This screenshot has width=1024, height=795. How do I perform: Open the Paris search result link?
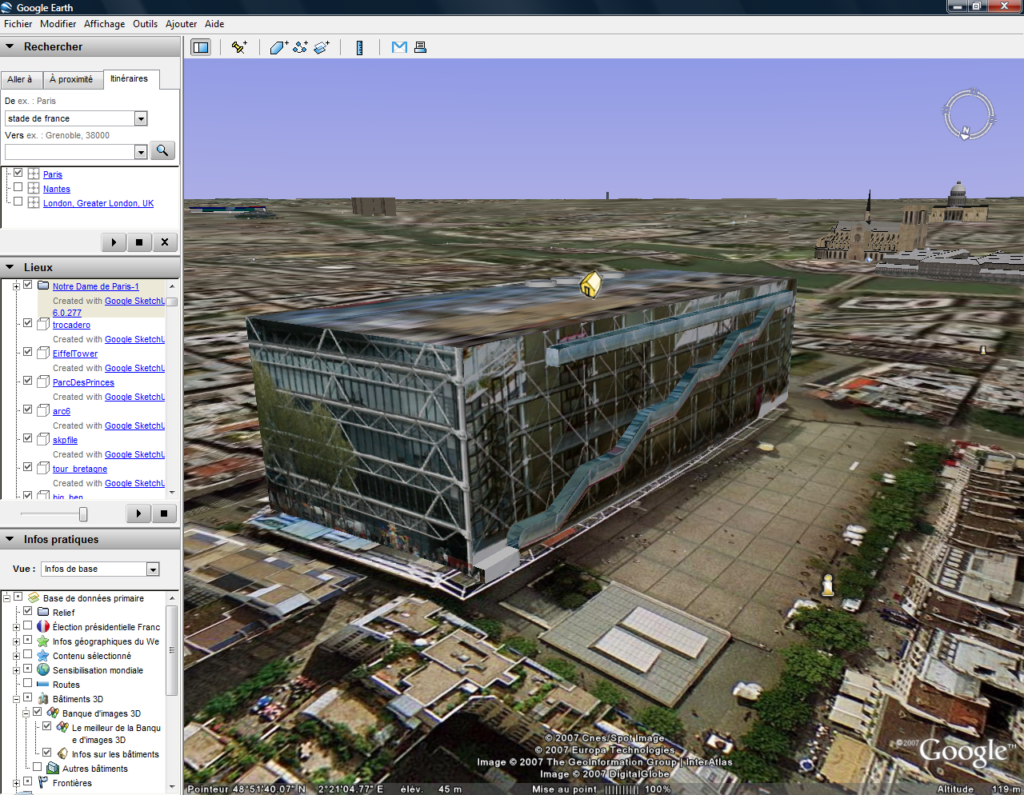(52, 174)
